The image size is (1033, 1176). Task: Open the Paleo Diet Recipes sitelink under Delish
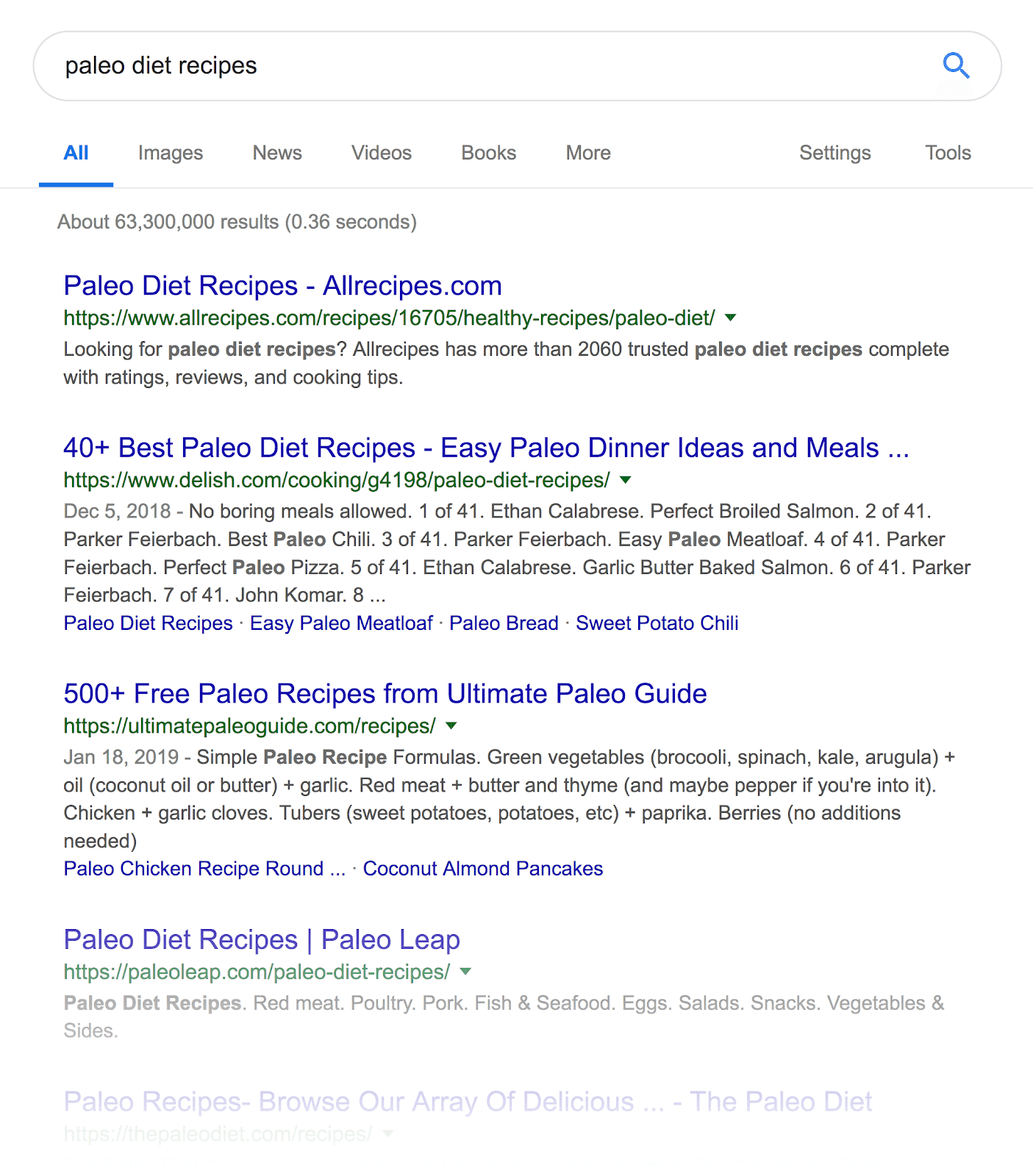pyautogui.click(x=149, y=623)
